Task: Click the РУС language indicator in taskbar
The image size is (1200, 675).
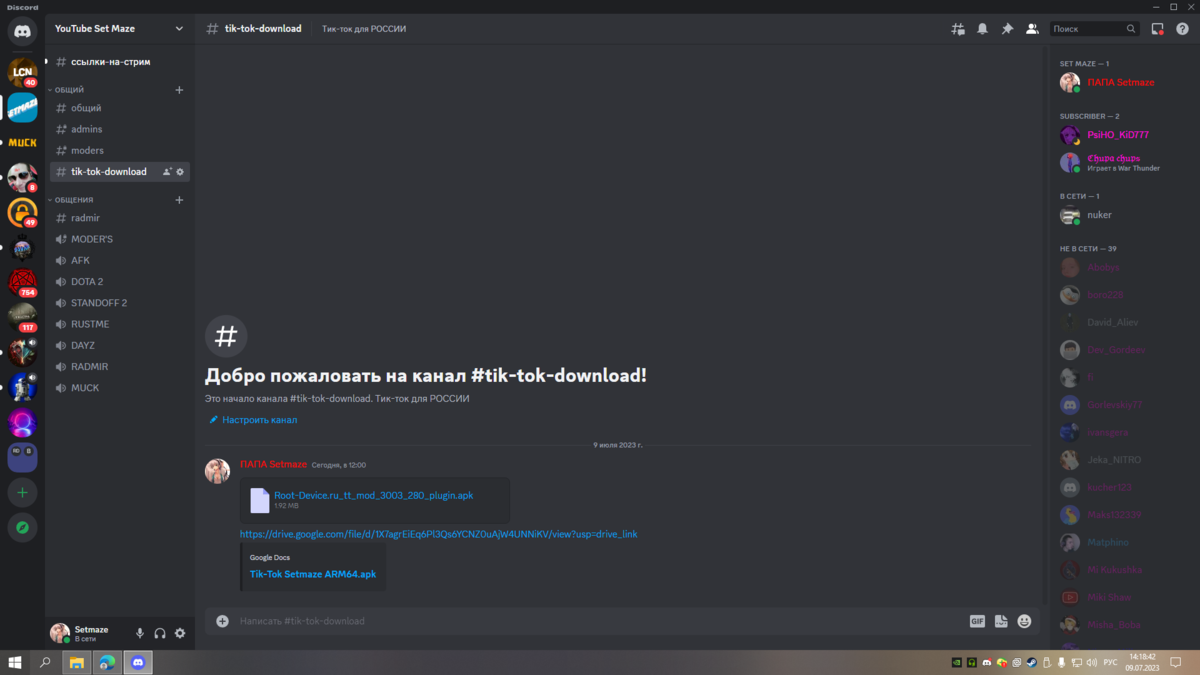Action: pos(1110,662)
